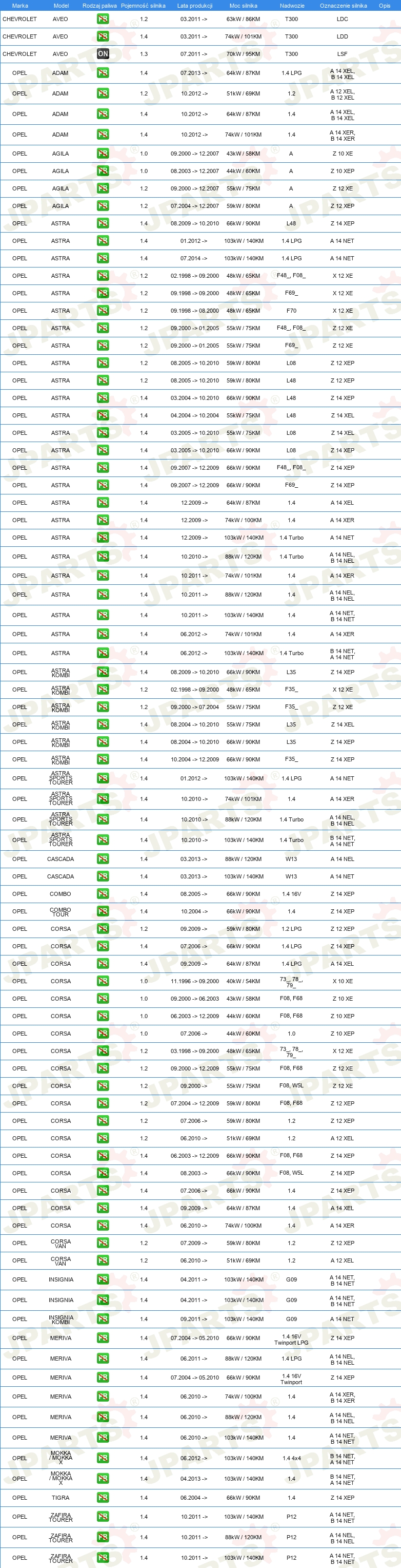
Task: Click the 'LSF' engine code cell
Action: click(343, 53)
